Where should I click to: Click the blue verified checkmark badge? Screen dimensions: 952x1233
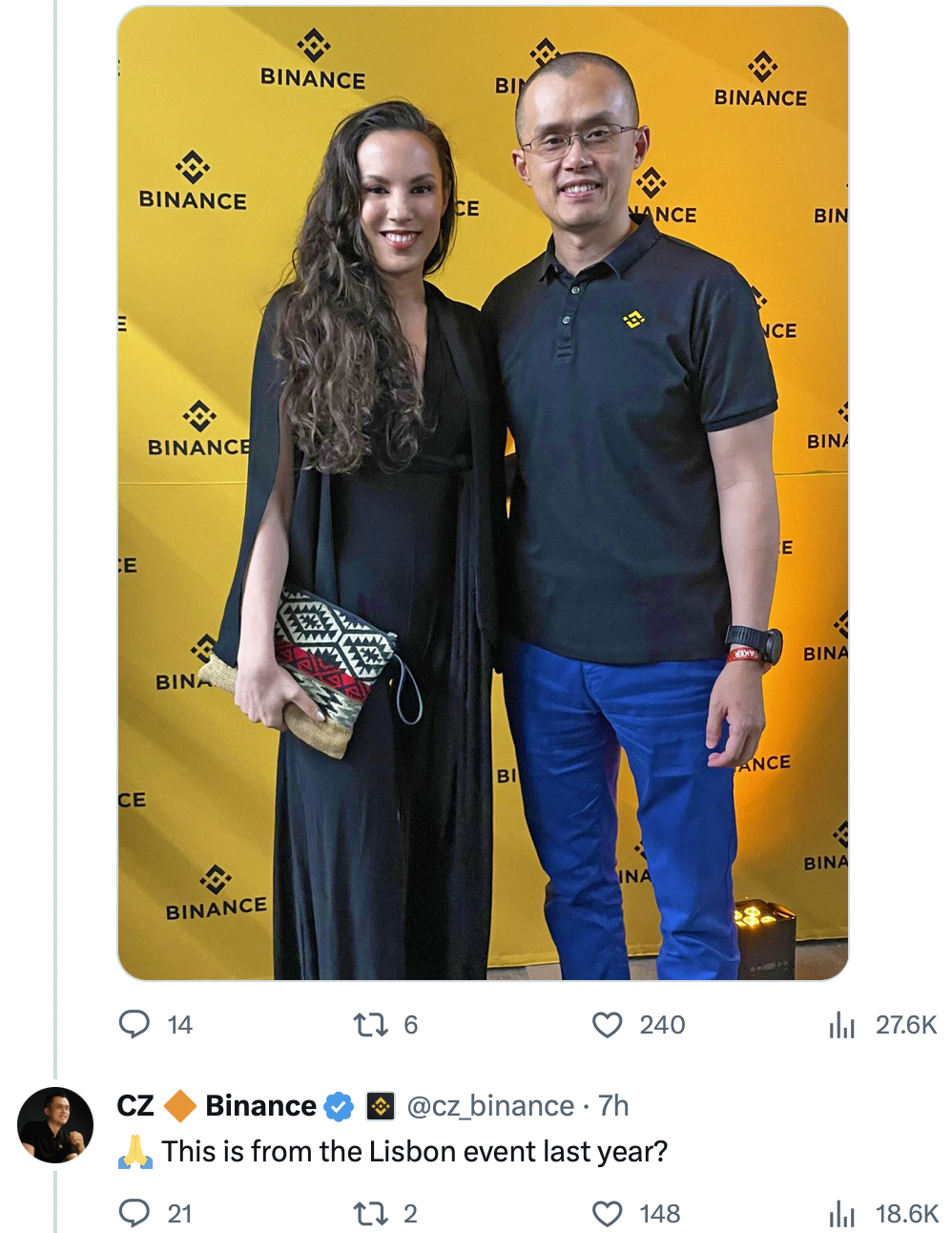pos(339,1106)
